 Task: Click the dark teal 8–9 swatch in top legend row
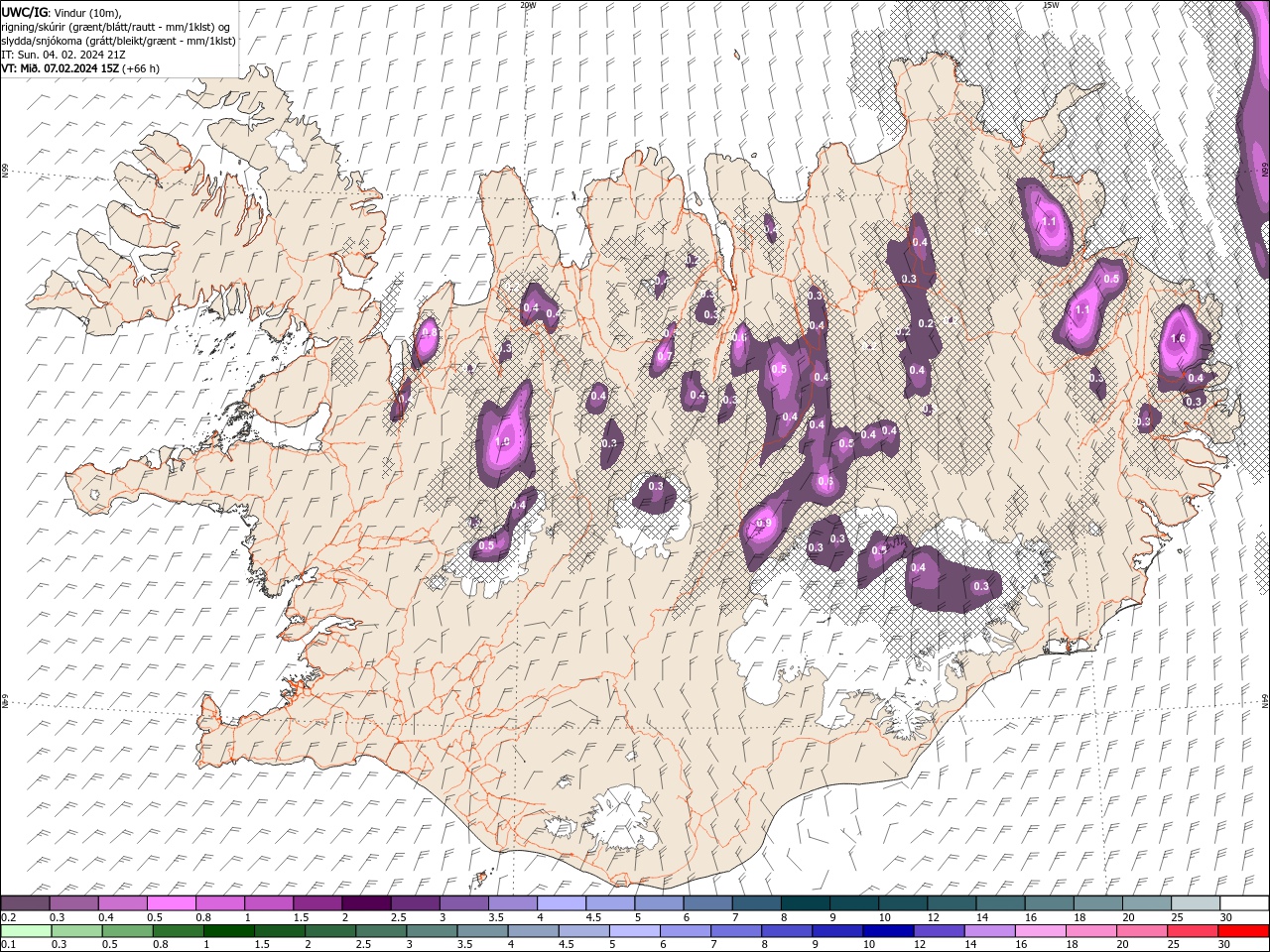click(x=806, y=903)
